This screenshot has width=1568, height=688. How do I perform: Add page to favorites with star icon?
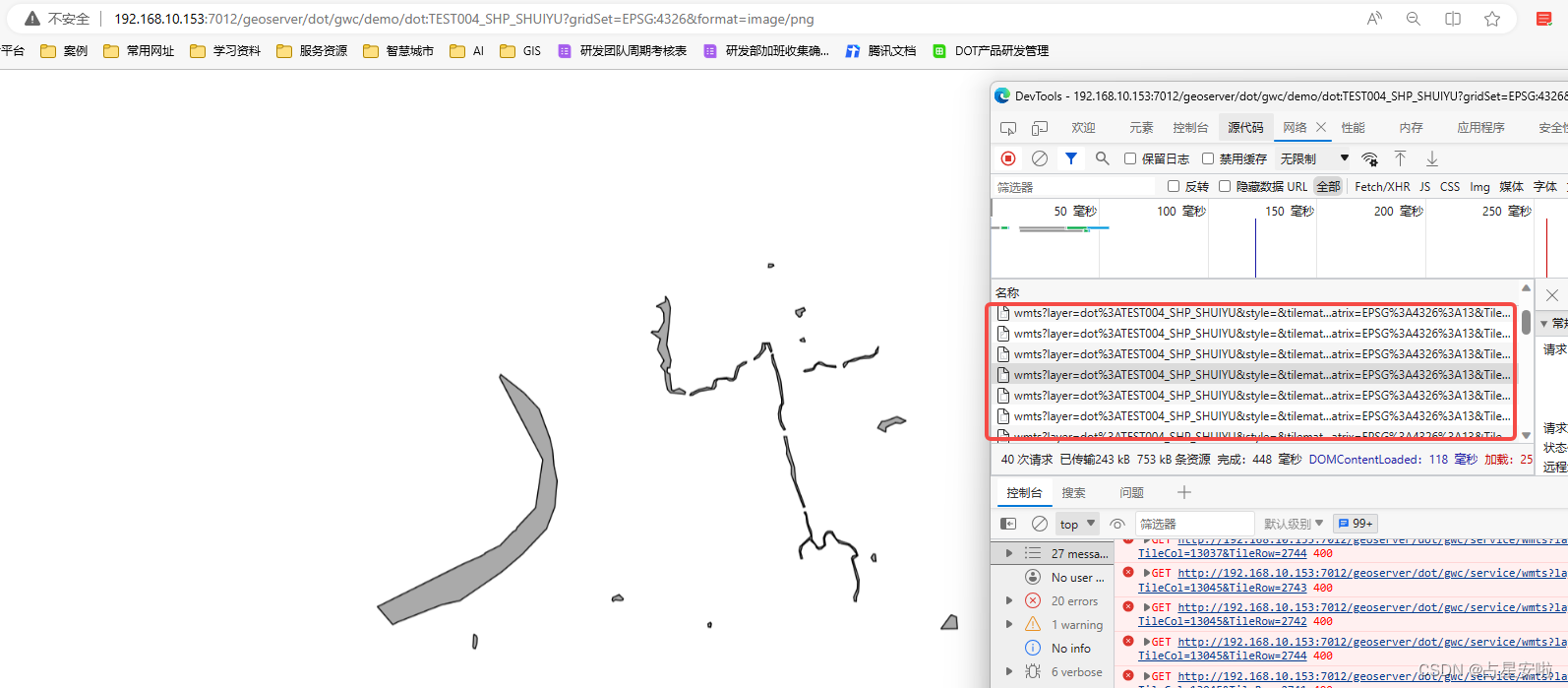pos(1492,19)
